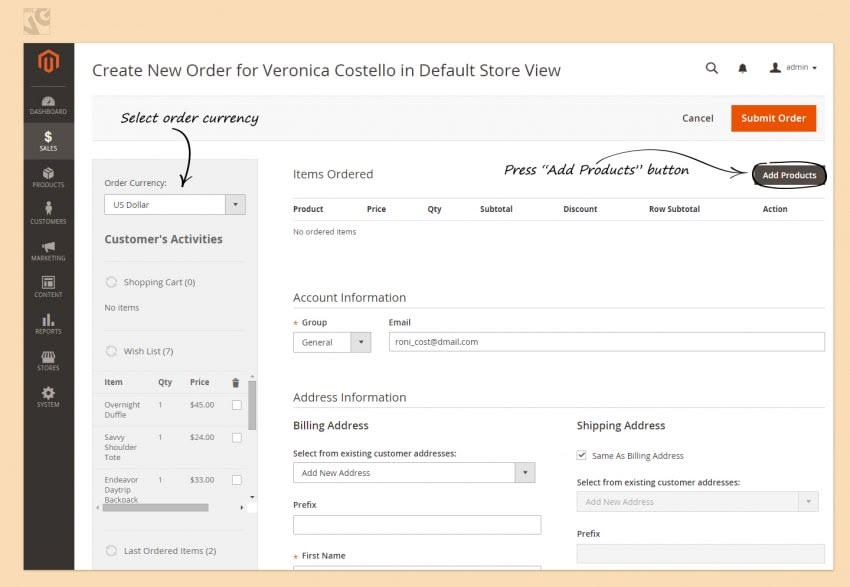This screenshot has width=850, height=587.
Task: Refresh the Wish List (7) section icon
Action: click(x=111, y=351)
